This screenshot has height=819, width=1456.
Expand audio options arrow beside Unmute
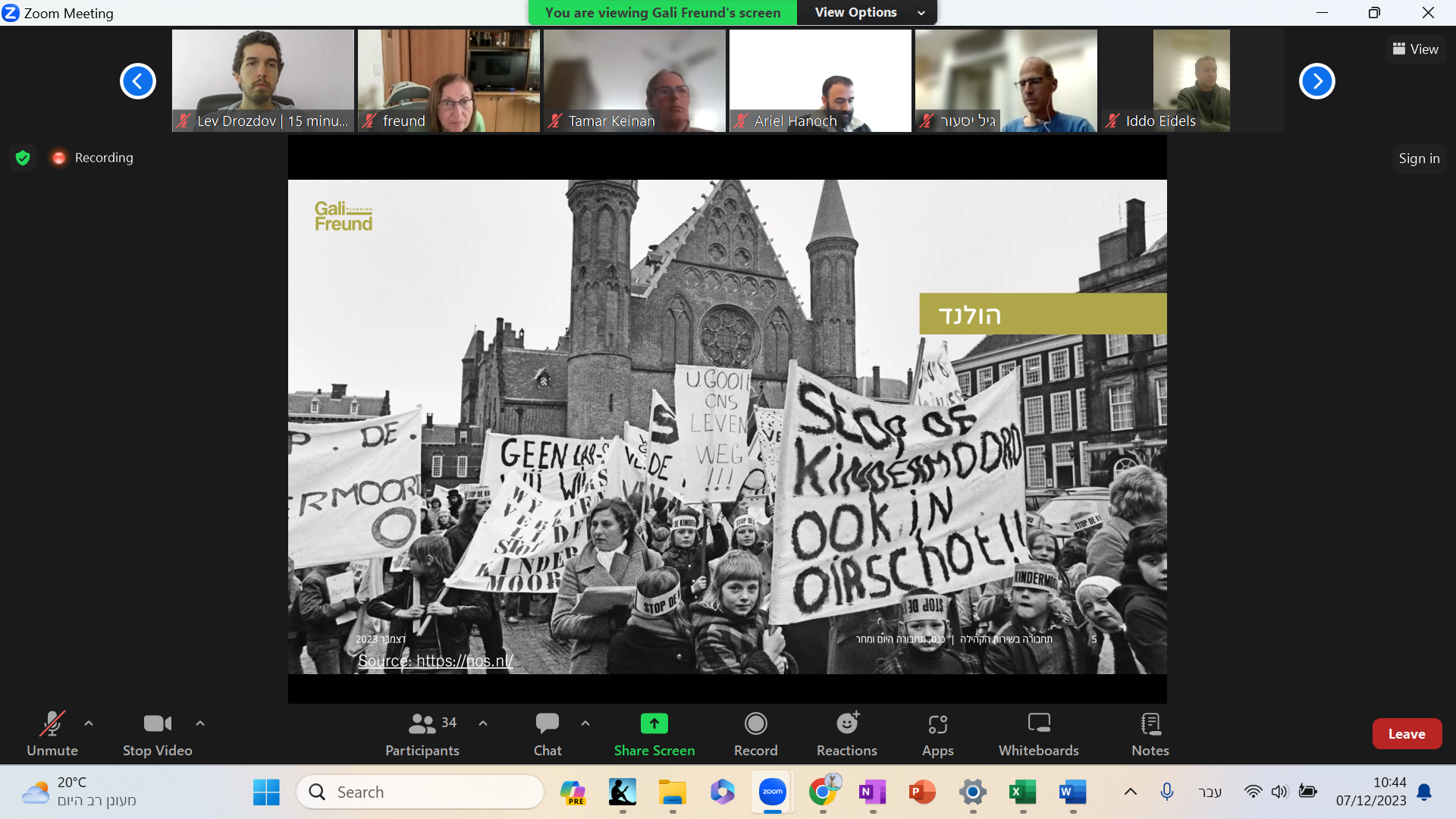click(89, 723)
